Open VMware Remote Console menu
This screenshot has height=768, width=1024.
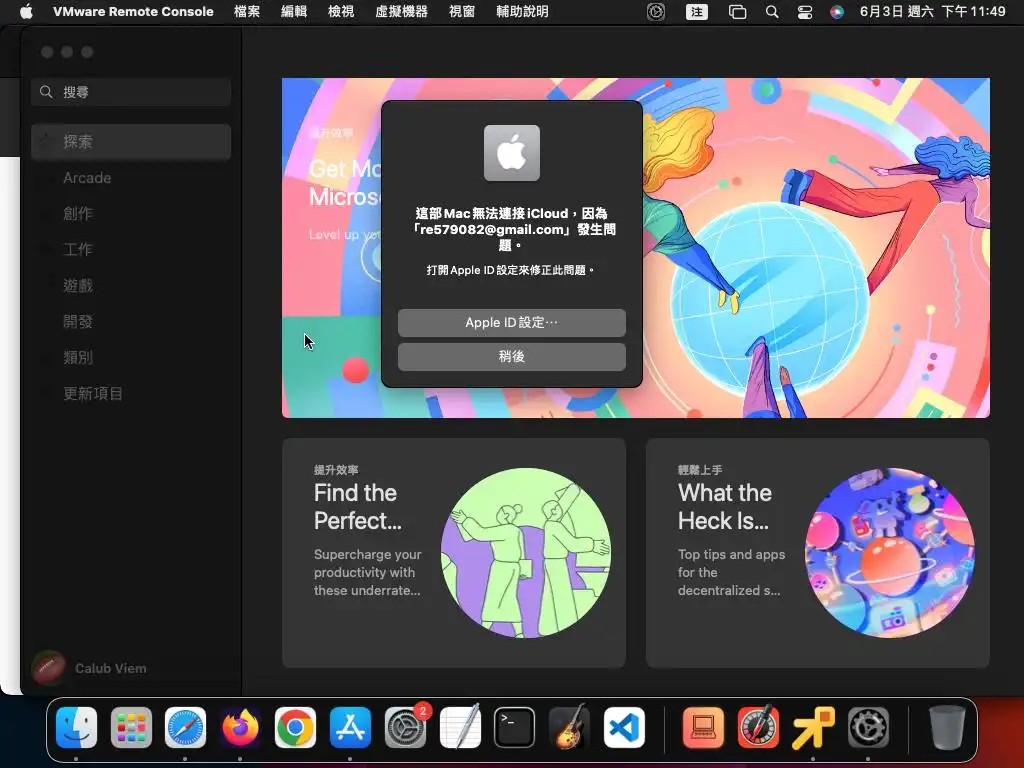[133, 12]
